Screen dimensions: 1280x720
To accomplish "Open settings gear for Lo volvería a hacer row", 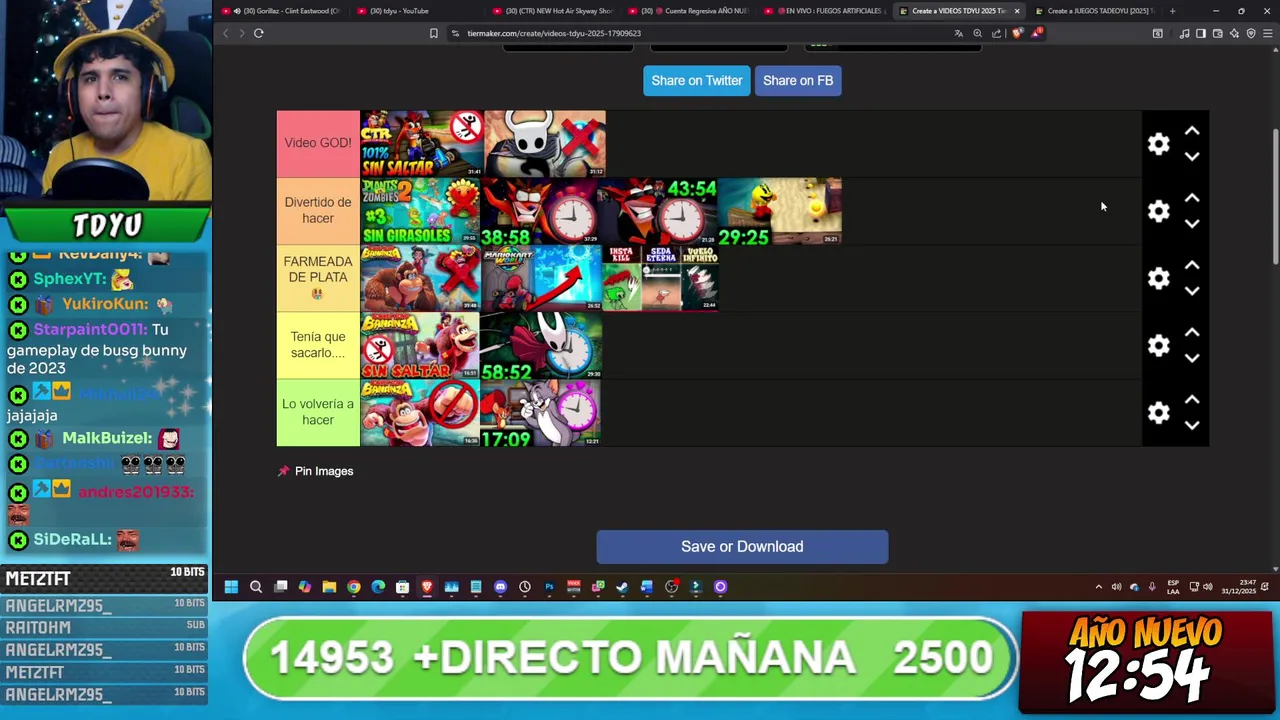I will point(1158,412).
